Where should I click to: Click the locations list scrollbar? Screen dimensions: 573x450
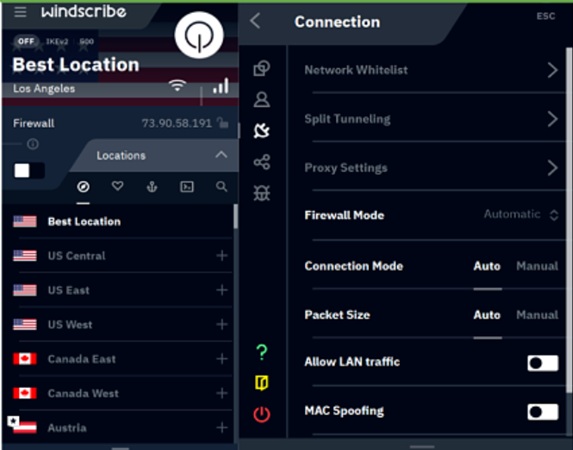[236, 216]
